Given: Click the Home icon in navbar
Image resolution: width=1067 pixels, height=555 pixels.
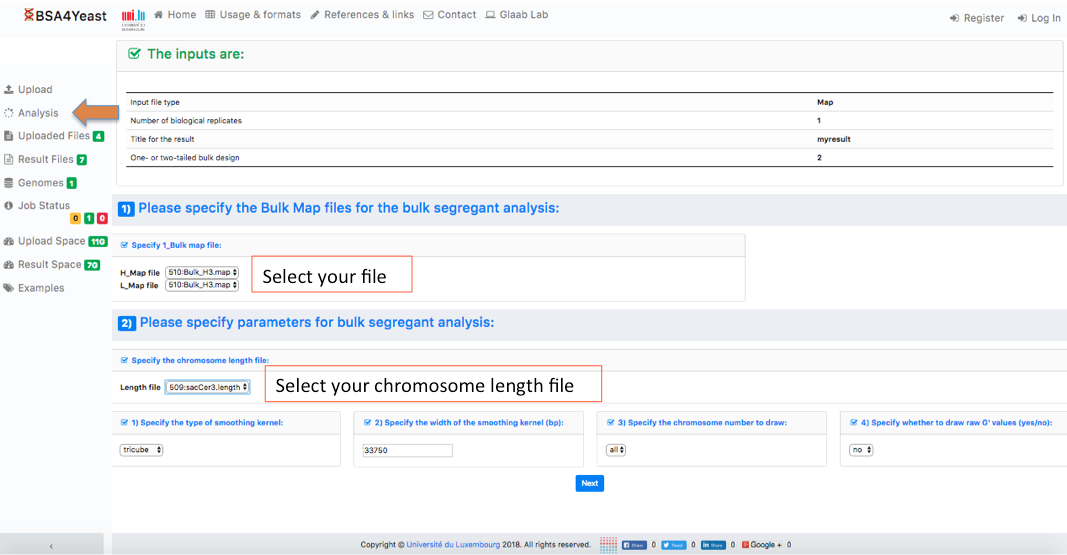Looking at the screenshot, I should pyautogui.click(x=158, y=15).
